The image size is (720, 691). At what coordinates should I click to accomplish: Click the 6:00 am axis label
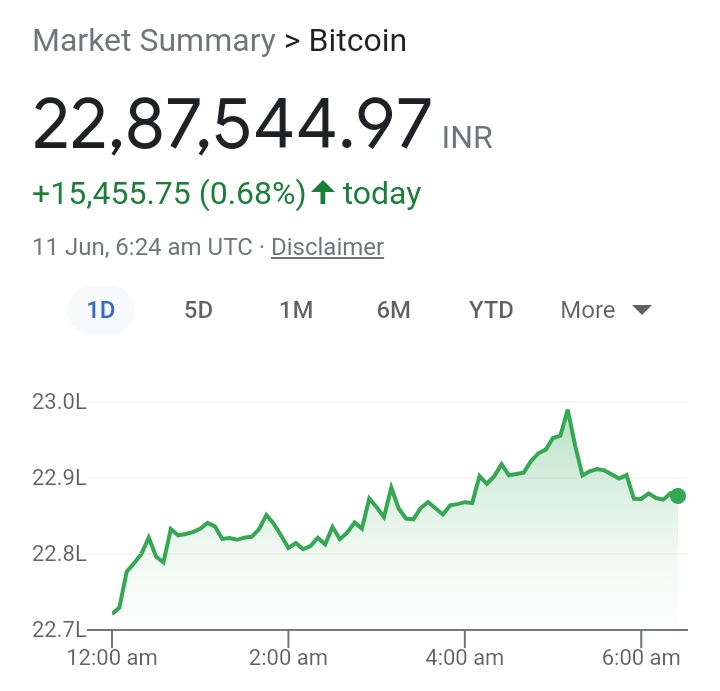click(640, 658)
